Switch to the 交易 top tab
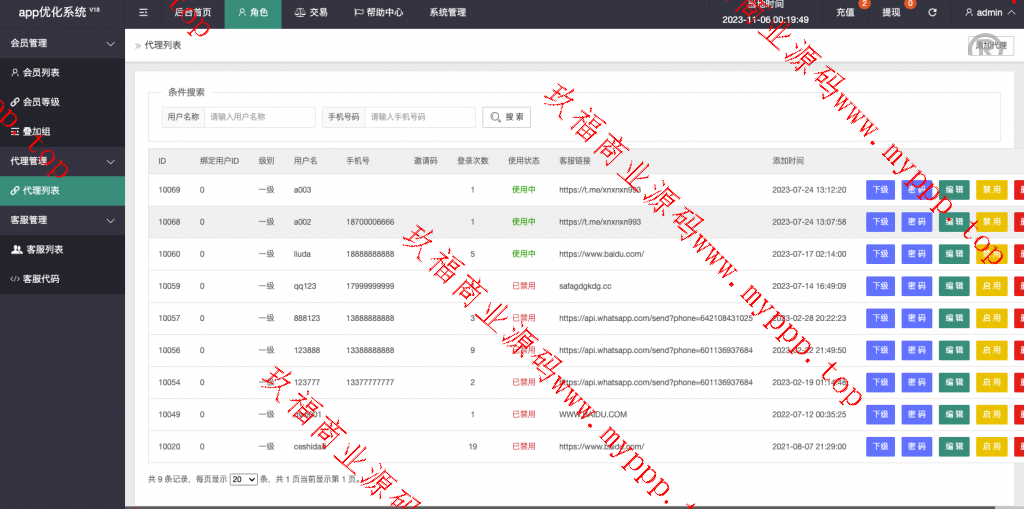 click(x=311, y=13)
